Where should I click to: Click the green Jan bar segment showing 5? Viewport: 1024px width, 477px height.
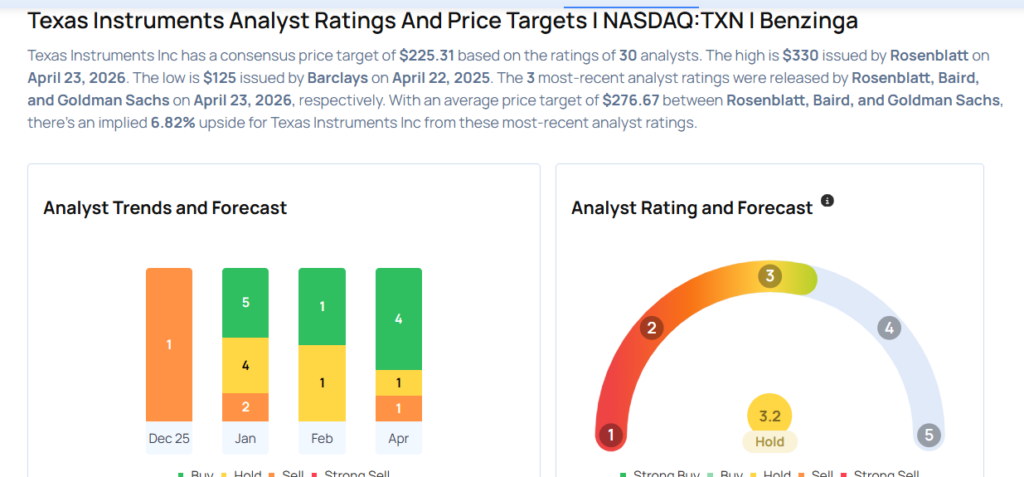pos(245,302)
